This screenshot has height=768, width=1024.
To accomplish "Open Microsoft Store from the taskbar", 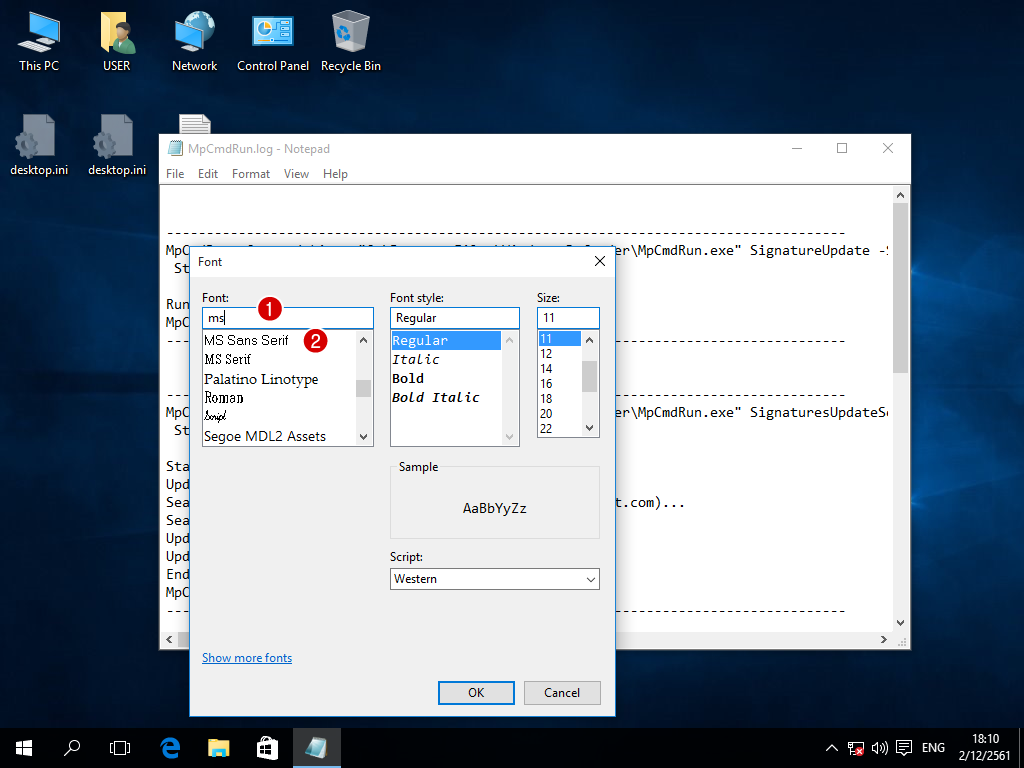I will click(x=267, y=747).
